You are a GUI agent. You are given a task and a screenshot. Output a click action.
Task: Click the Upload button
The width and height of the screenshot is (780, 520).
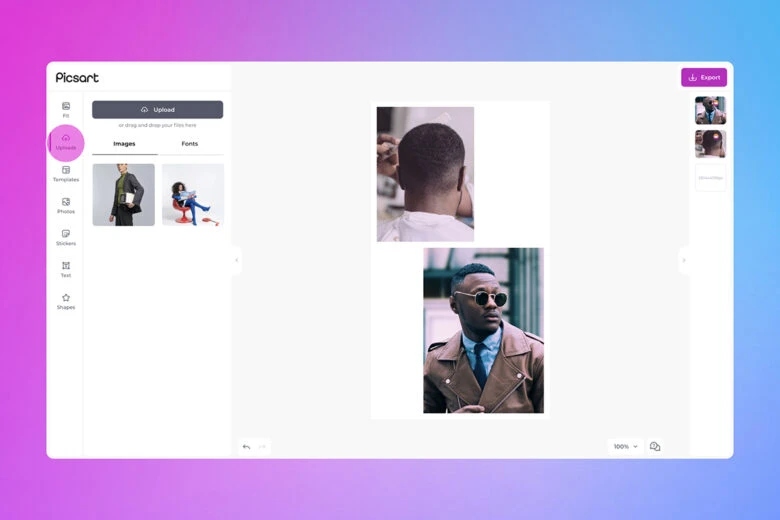[x=158, y=109]
